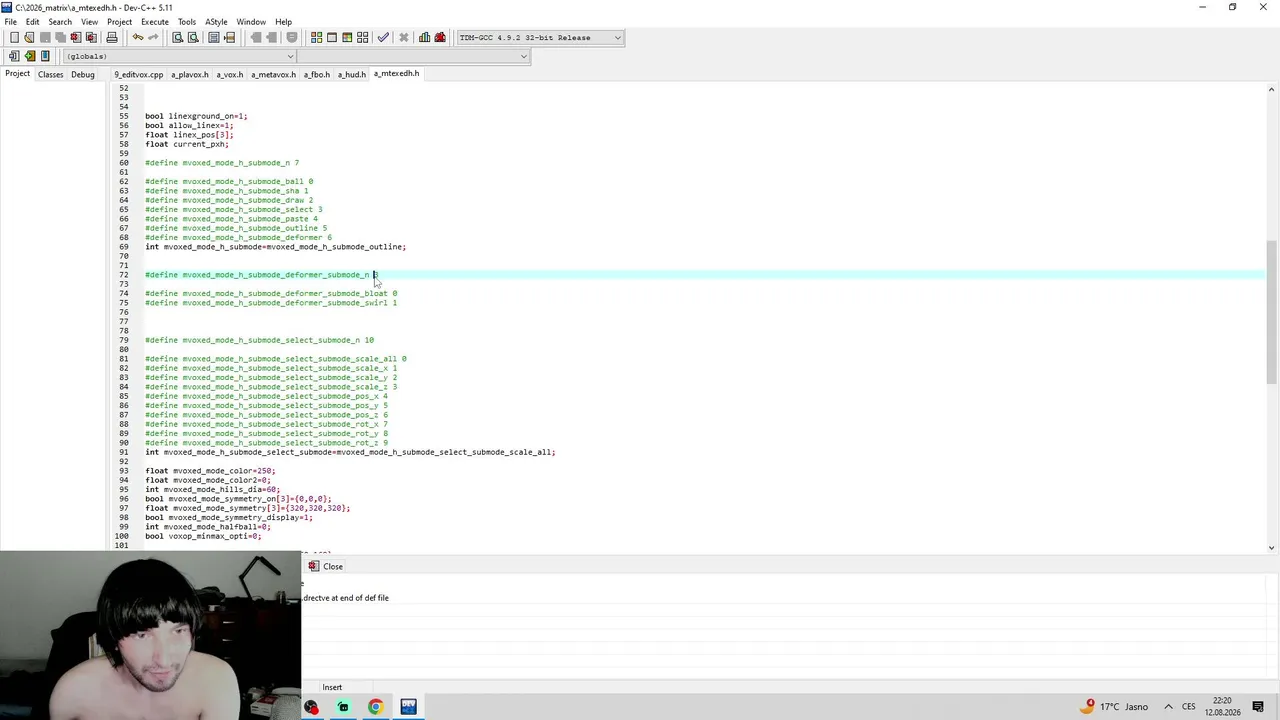This screenshot has height=720, width=1280.
Task: Switch to the Classes sidebar tab
Action: pos(50,74)
